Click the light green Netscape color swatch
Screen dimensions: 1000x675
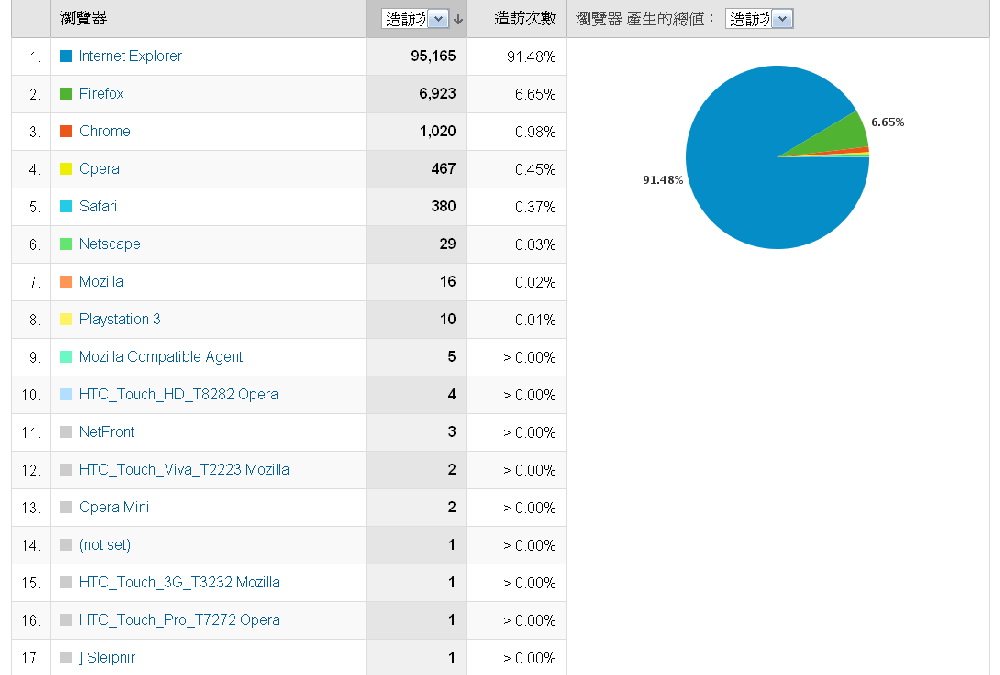click(66, 244)
